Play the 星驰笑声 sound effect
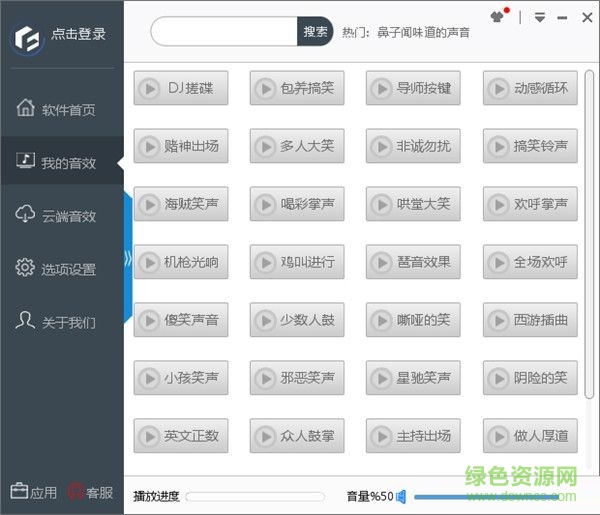This screenshot has width=600, height=515. [413, 378]
